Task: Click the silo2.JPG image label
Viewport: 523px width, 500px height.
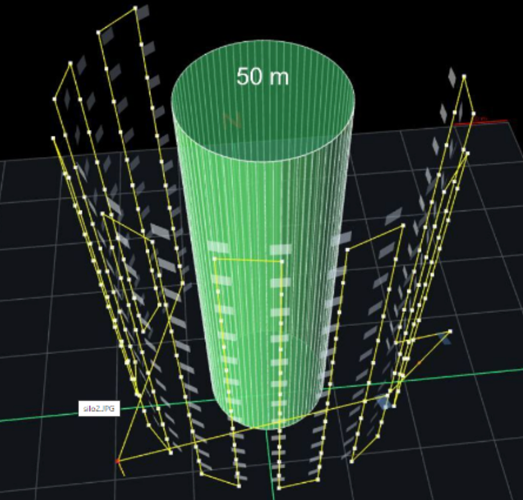Action: (99, 409)
